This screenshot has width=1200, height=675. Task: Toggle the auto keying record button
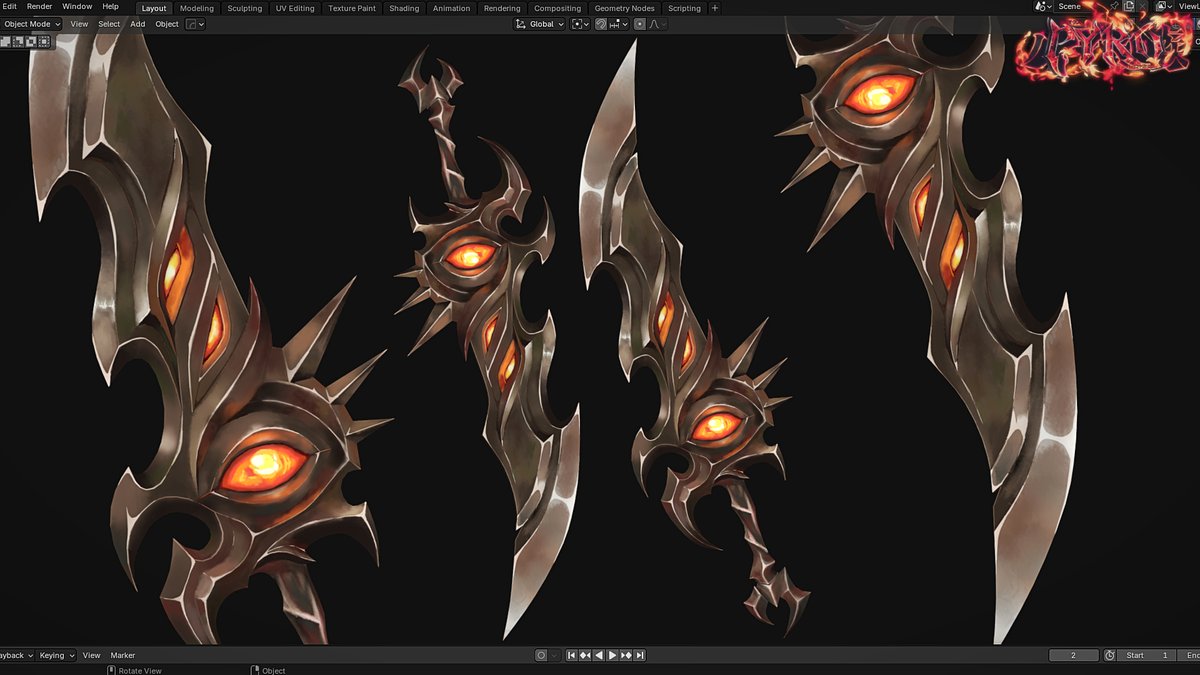point(541,655)
